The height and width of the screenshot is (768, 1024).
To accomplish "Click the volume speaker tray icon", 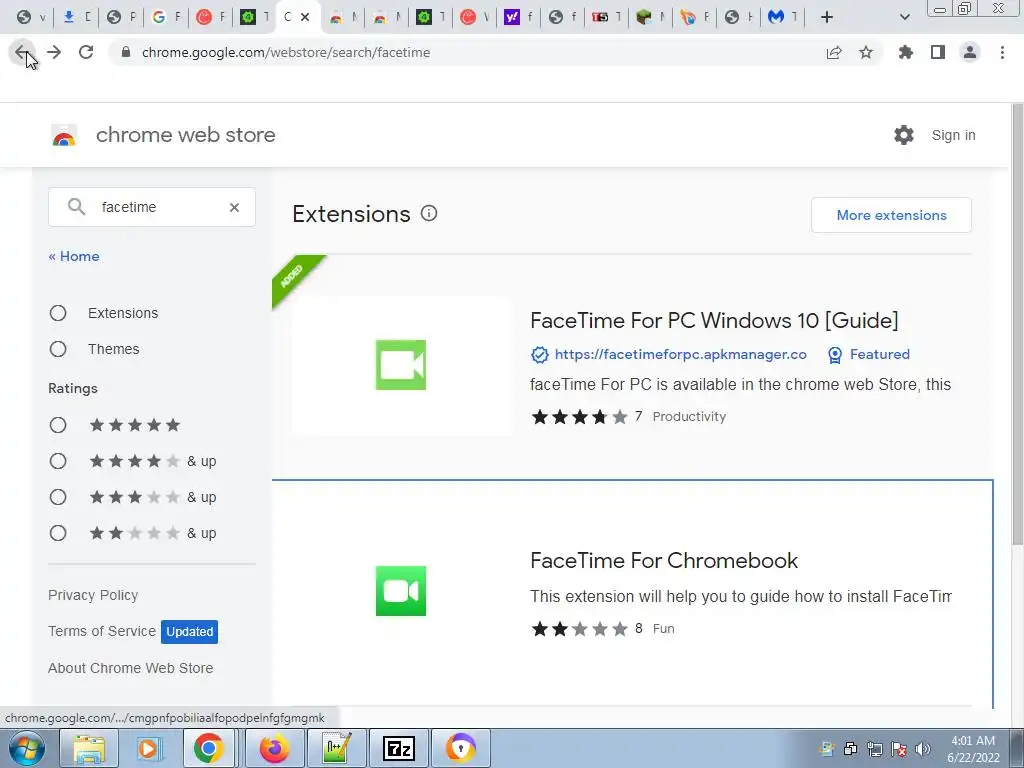I will pos(923,749).
